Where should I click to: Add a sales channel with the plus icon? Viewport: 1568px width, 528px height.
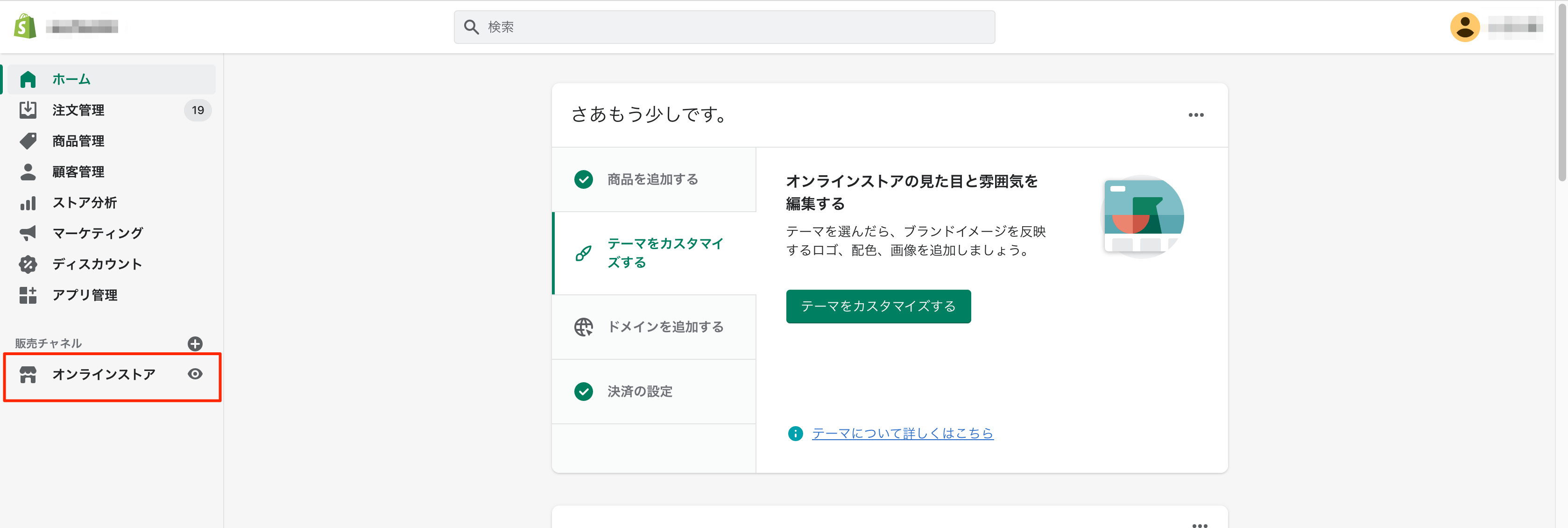(195, 343)
